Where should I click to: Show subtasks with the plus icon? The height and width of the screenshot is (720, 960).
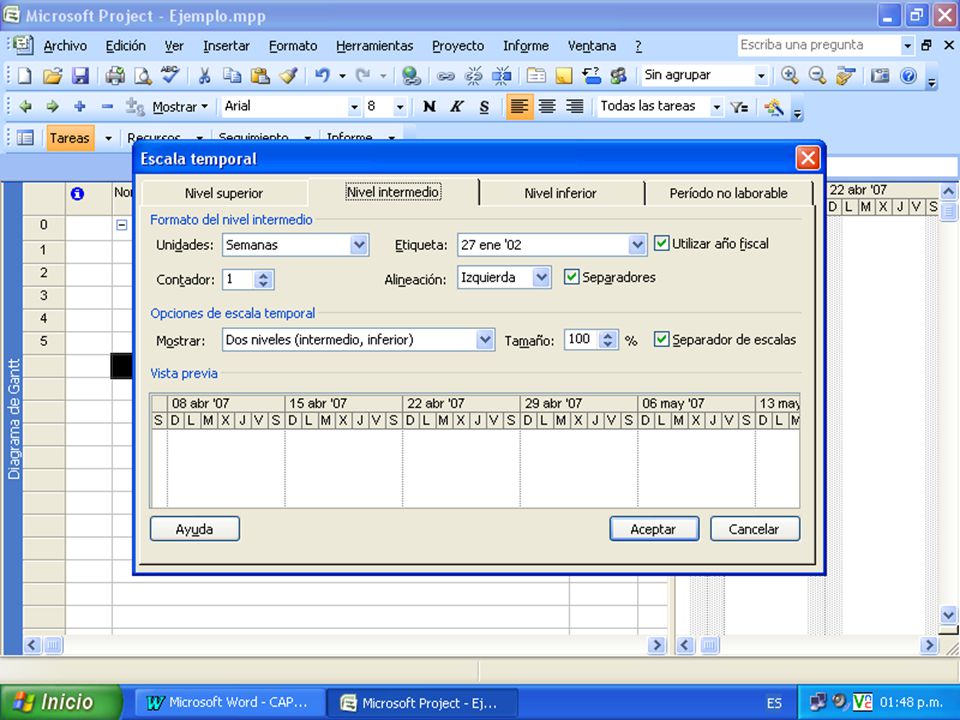point(80,107)
